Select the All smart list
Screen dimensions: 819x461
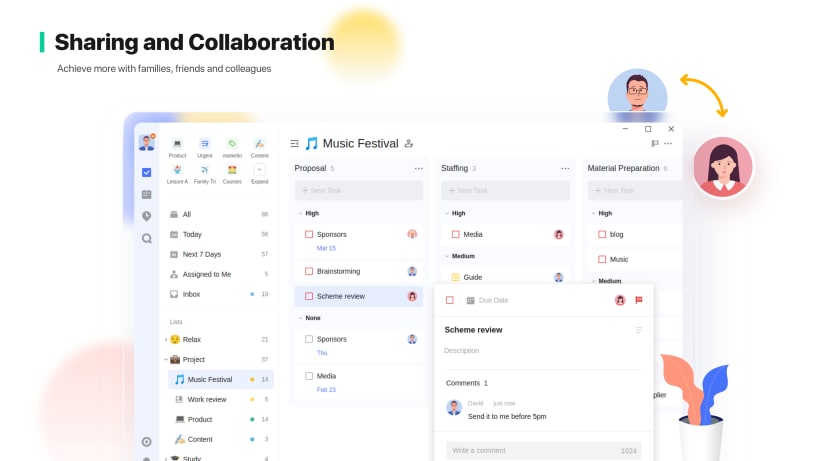click(x=219, y=215)
